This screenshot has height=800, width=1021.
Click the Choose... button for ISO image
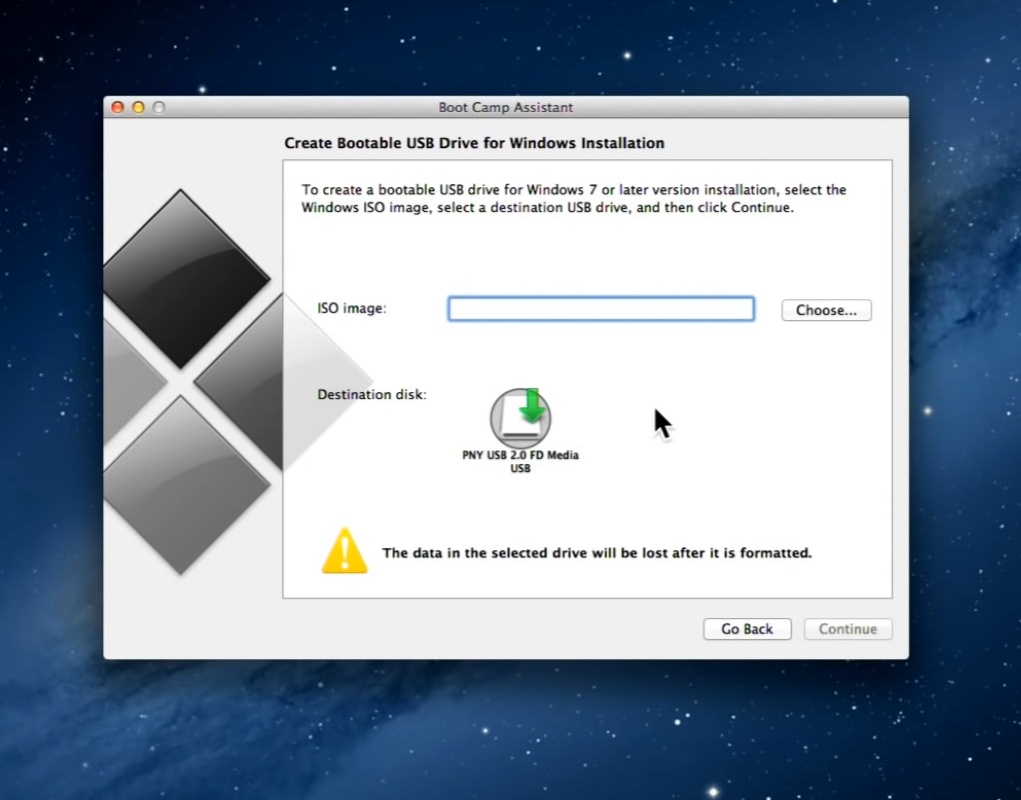click(826, 310)
